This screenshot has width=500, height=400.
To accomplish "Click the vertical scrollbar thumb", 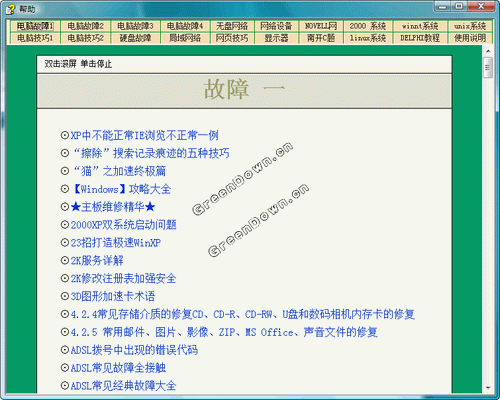I will point(488,67).
